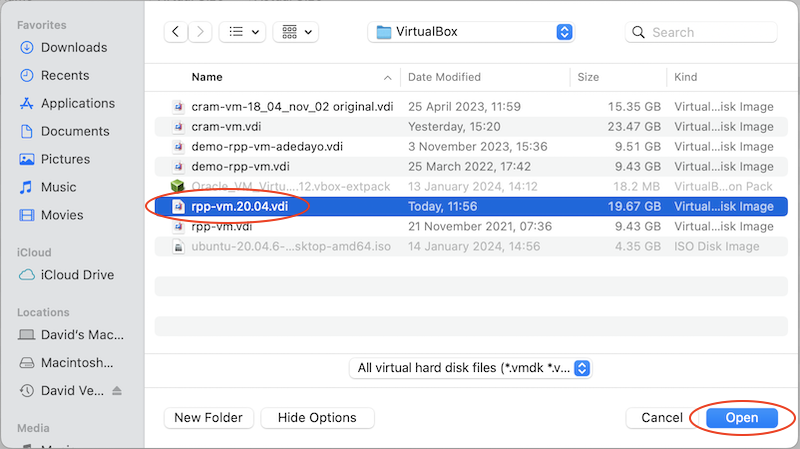
Task: Open Downloads in the sidebar
Action: click(74, 47)
